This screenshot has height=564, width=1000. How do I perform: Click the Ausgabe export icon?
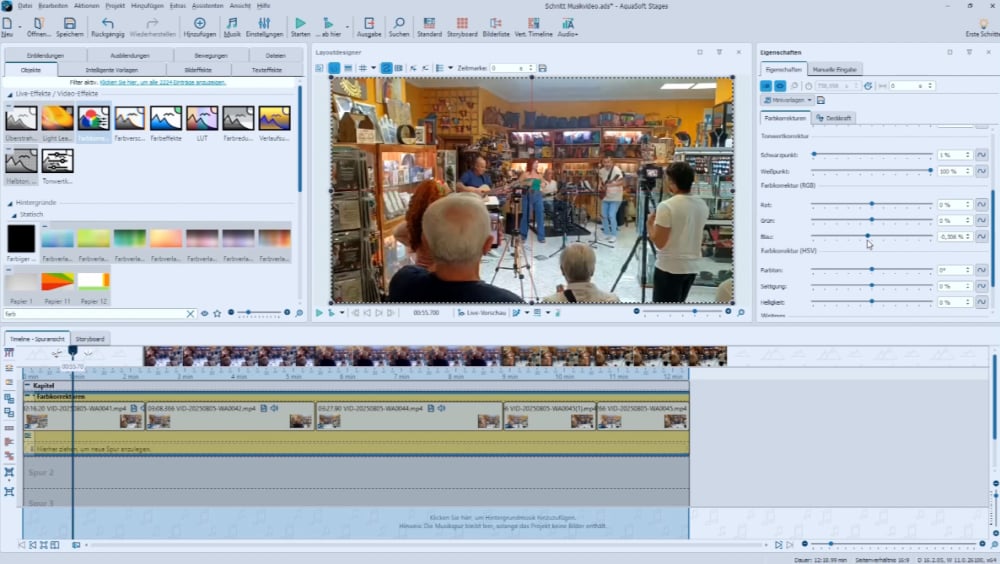369,24
